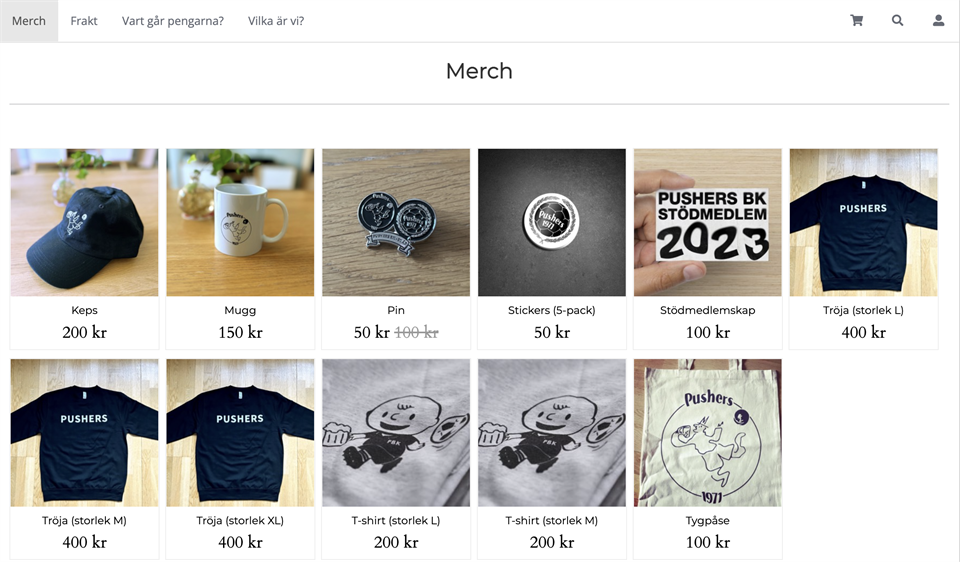View the Tygpåse tote bag image
Image resolution: width=960 pixels, height=562 pixels.
tap(708, 432)
